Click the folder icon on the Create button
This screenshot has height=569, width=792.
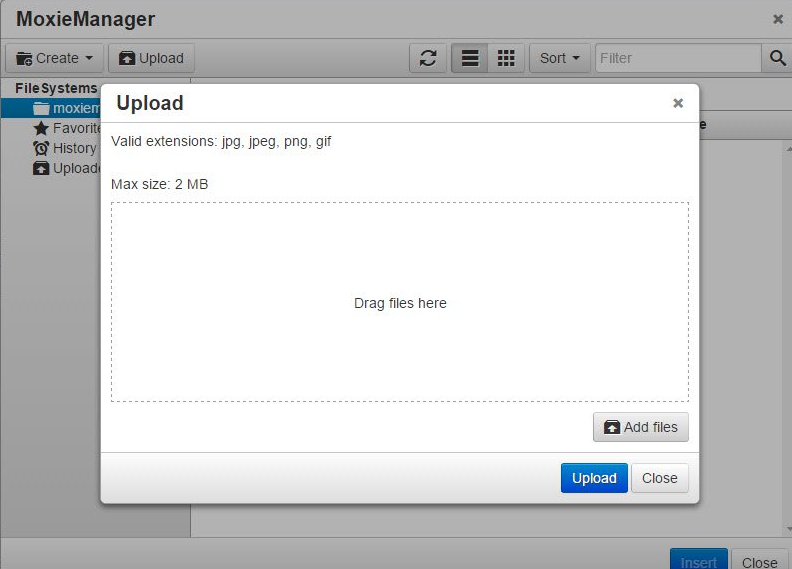click(24, 59)
